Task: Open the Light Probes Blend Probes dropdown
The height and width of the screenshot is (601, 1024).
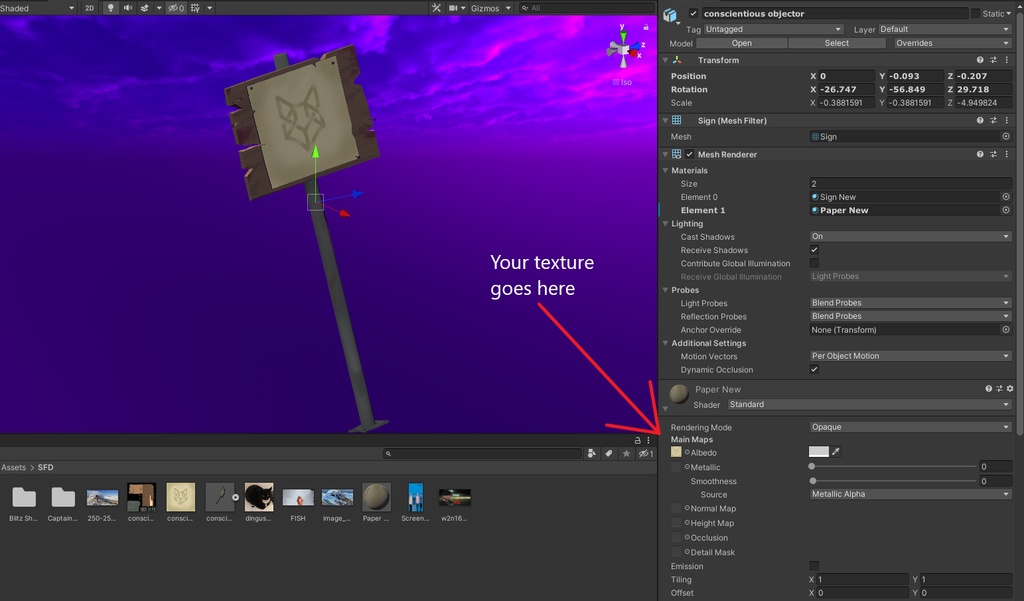Action: [910, 302]
